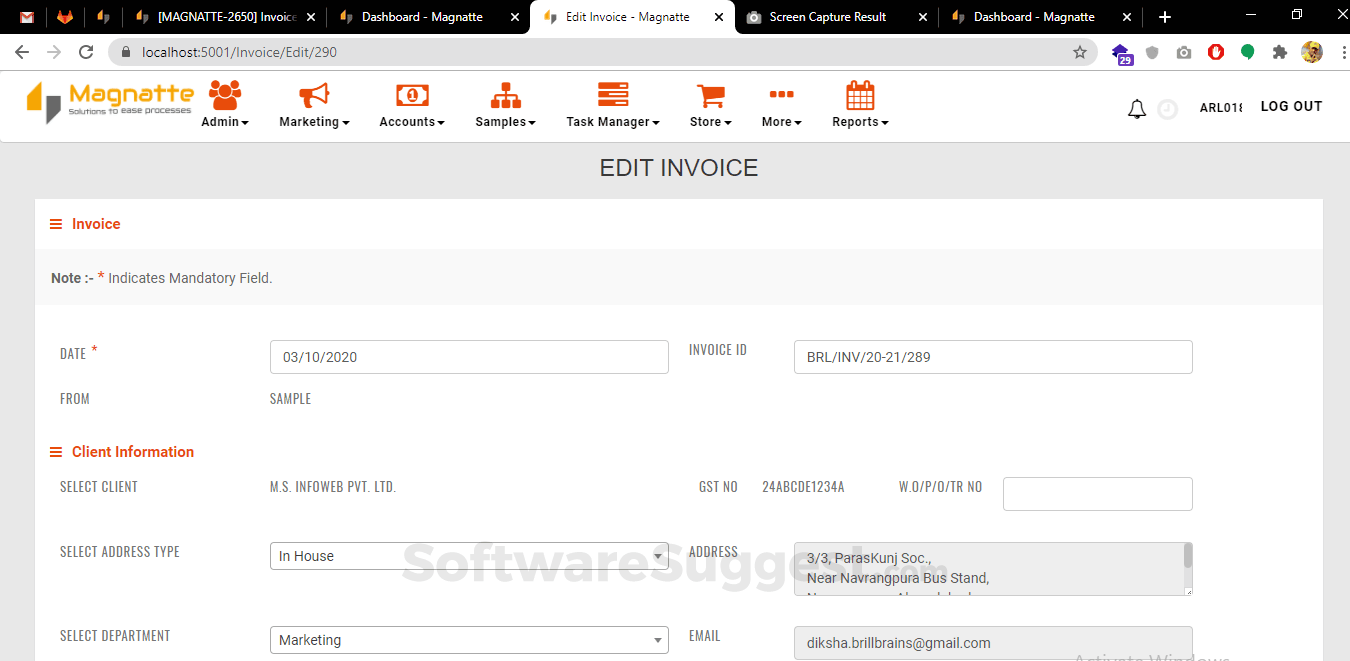Viewport: 1350px width, 661px height.
Task: Click the Accounts money icon
Action: tap(412, 96)
